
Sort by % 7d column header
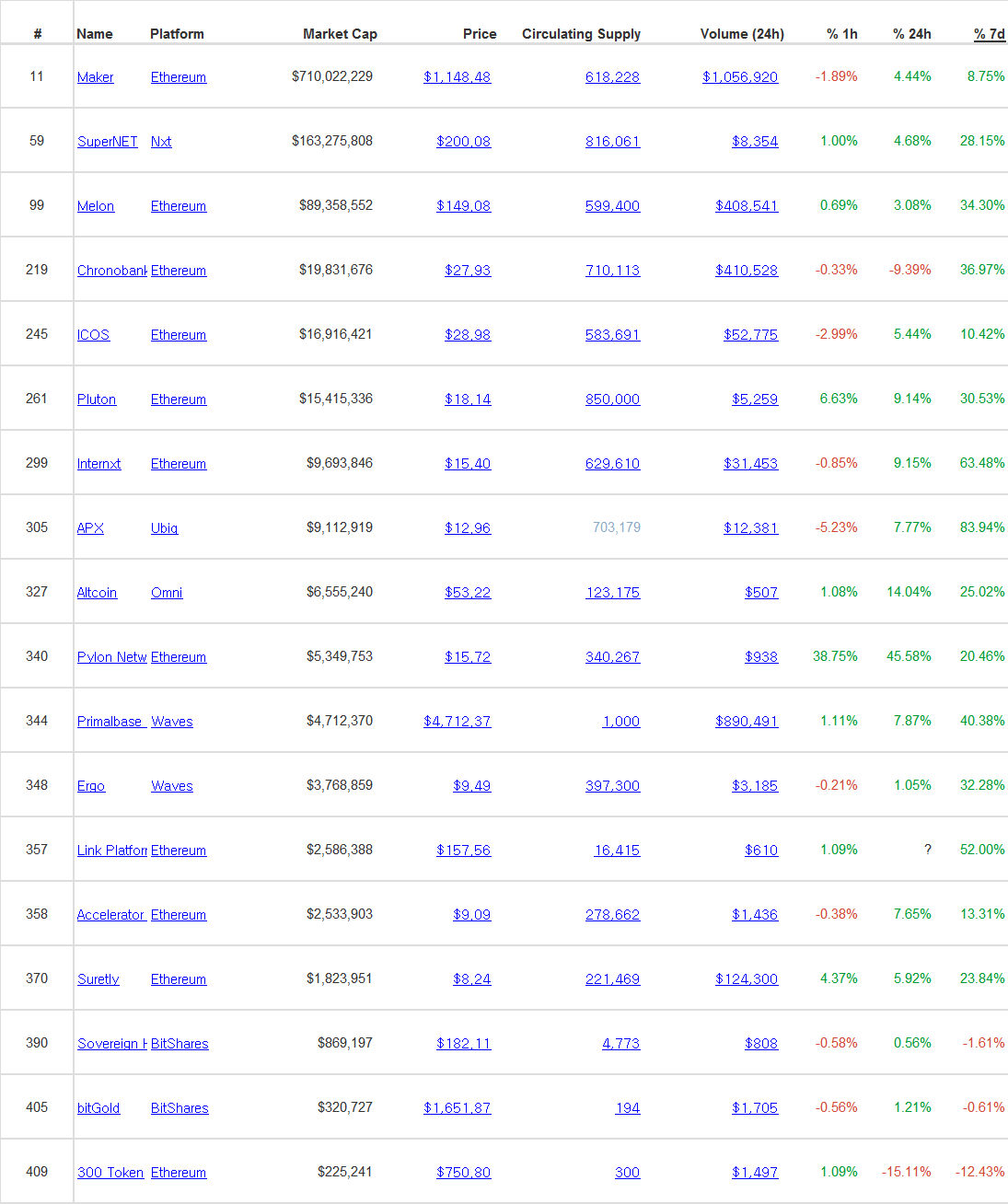[989, 34]
